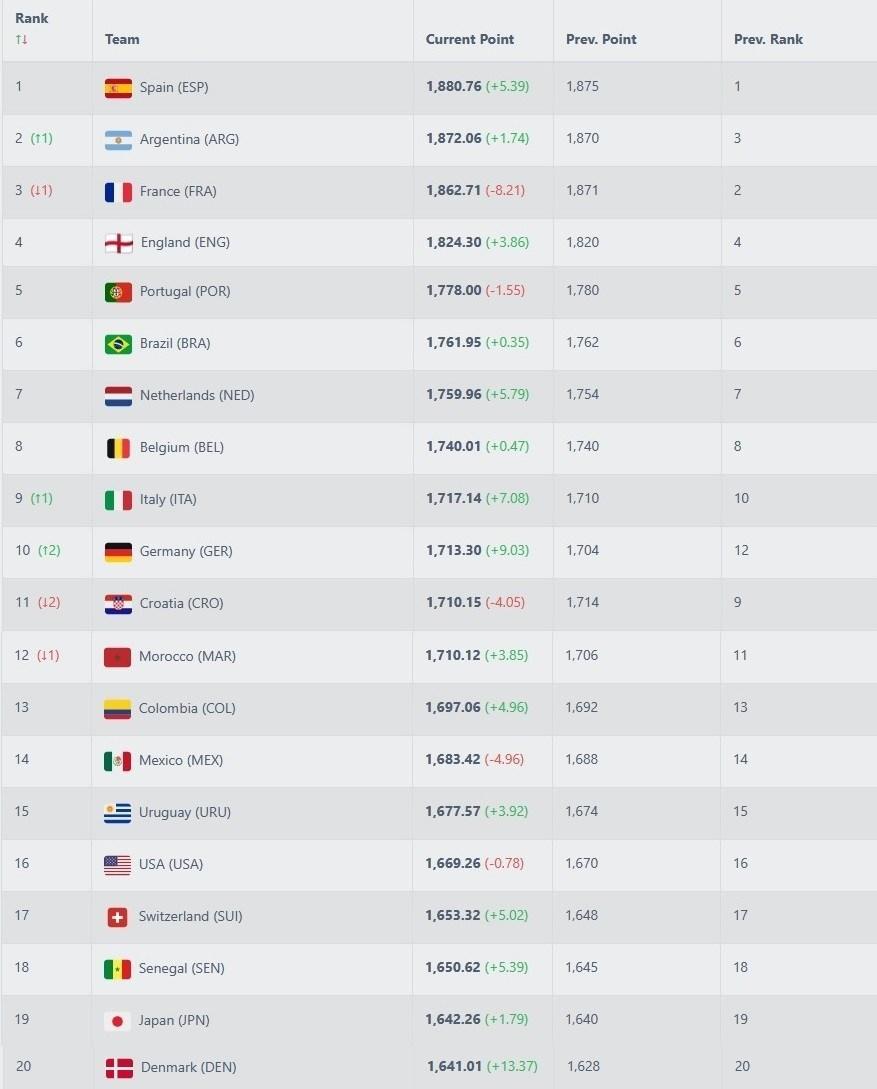
Task: Open the France (FRA) team link
Action: [178, 192]
